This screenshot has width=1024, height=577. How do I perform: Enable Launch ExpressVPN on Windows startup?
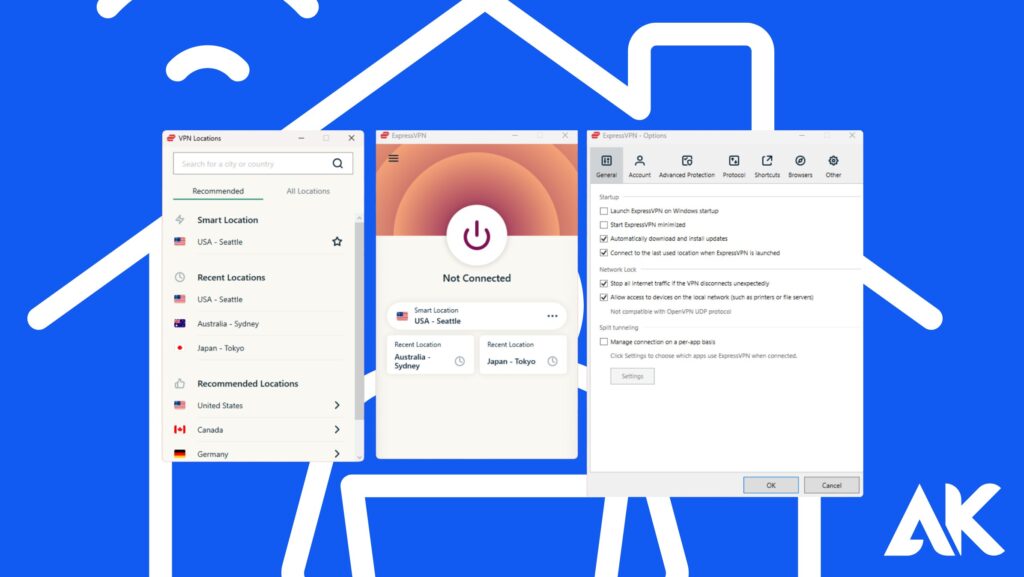(x=603, y=211)
